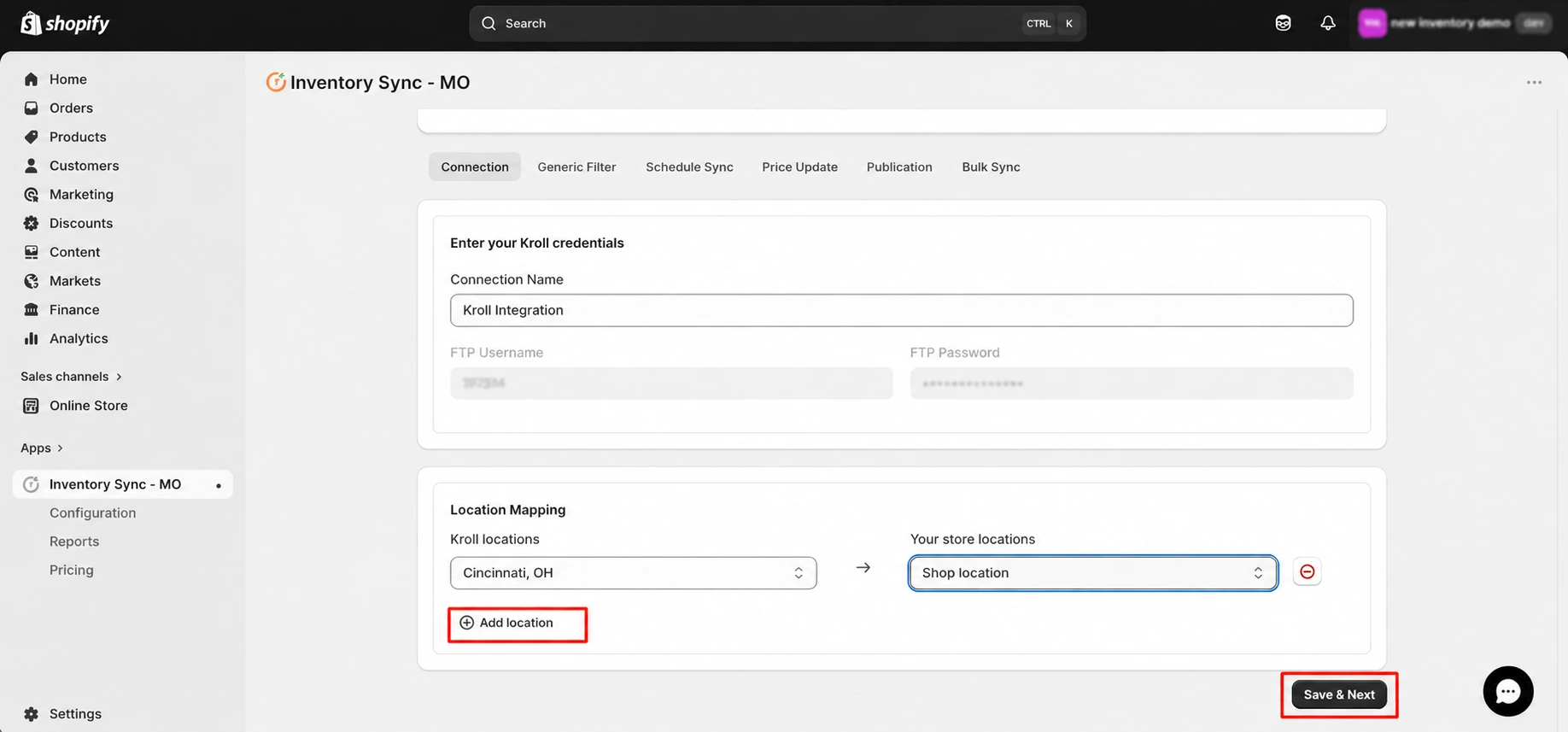Open the Products section
1568x732 pixels.
click(78, 137)
